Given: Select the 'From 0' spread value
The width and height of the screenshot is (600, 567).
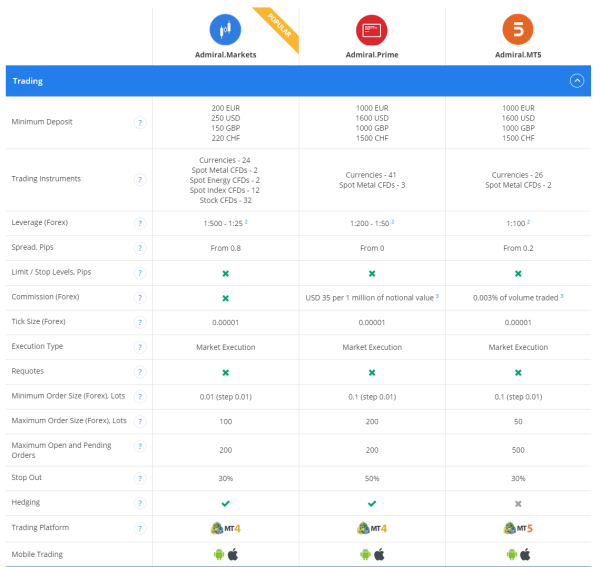Looking at the screenshot, I should tap(372, 248).
